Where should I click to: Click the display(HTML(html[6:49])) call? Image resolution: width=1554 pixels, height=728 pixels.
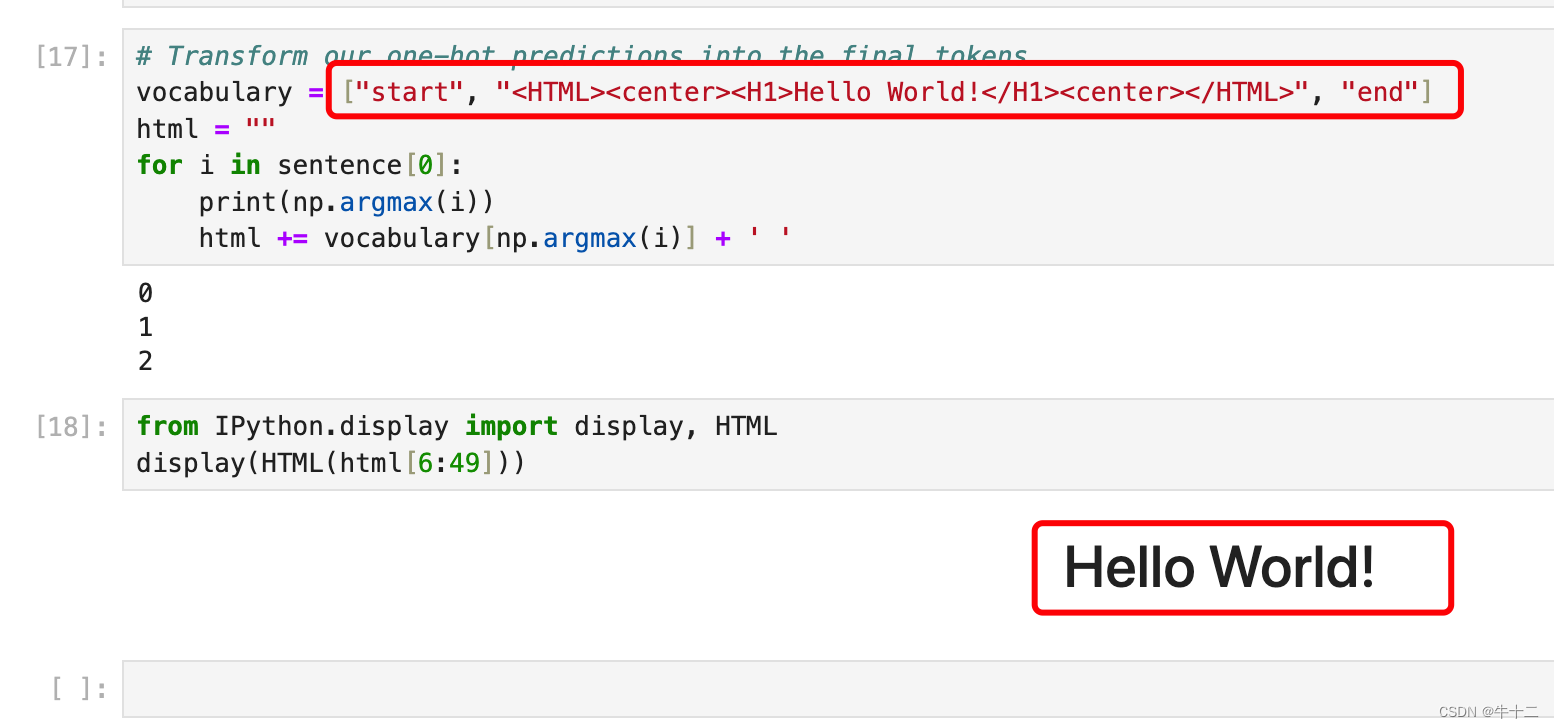point(330,462)
